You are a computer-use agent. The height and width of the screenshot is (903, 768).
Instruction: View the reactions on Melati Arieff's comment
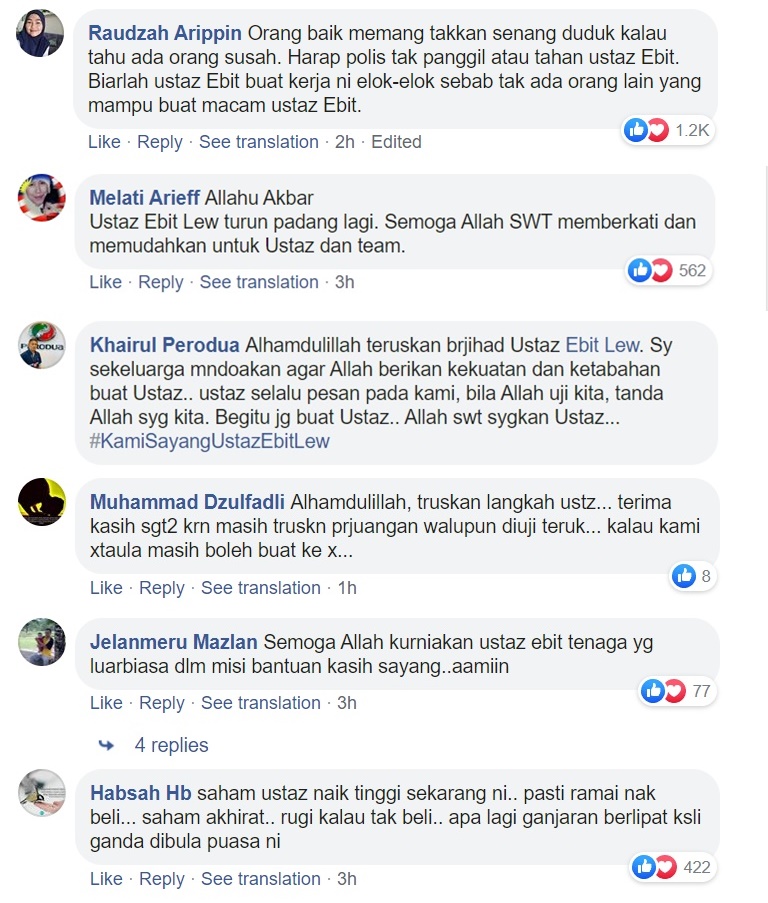[669, 270]
